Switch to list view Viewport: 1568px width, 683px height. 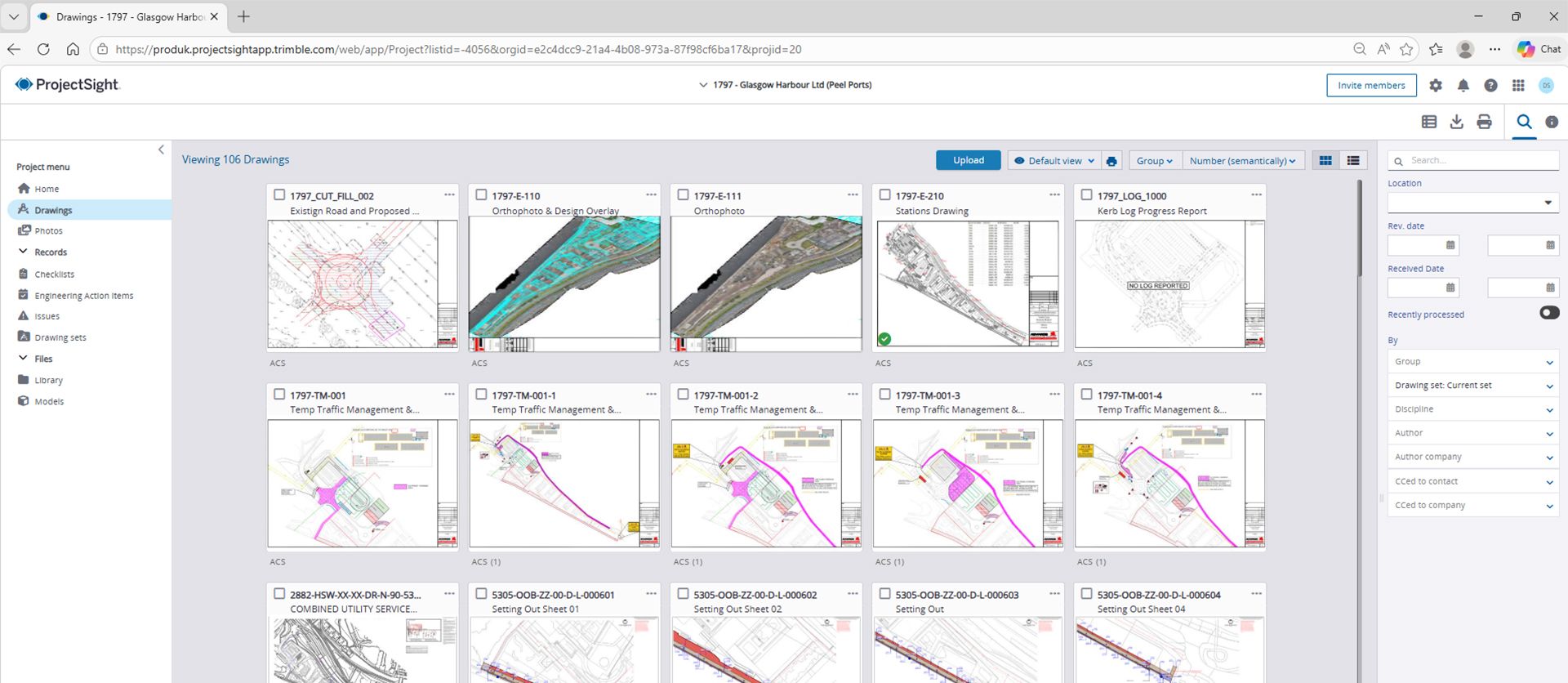tap(1353, 161)
